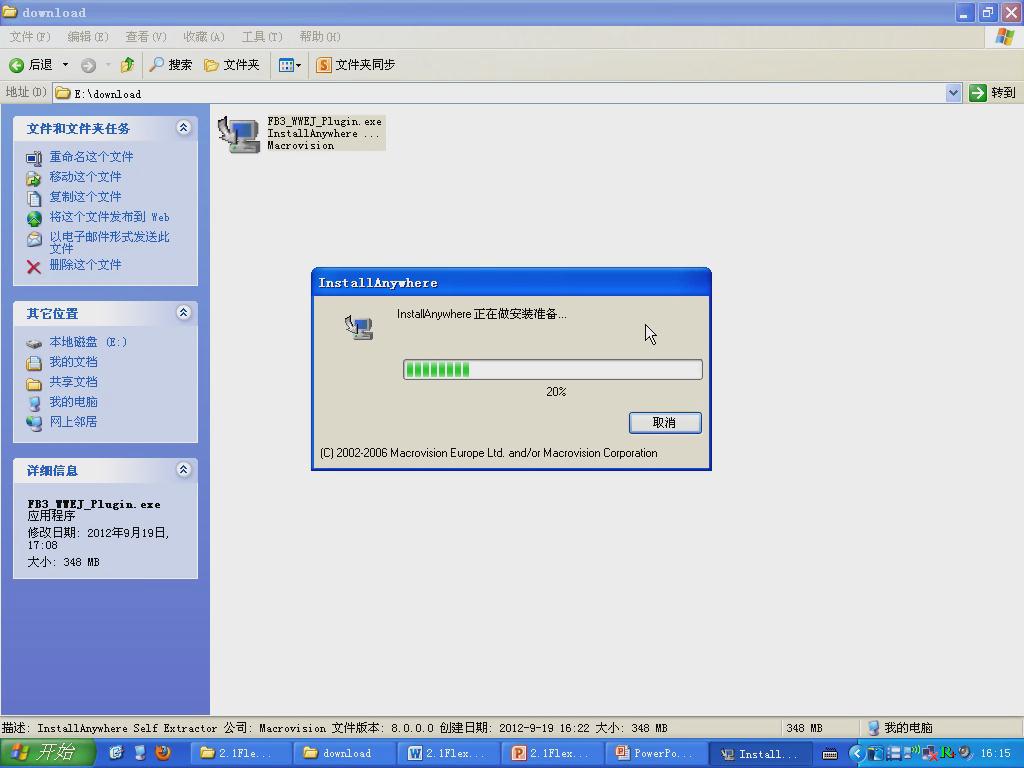The width and height of the screenshot is (1024, 768).
Task: Click My Computer (我的电脑) in status bar
Action: coord(900,728)
